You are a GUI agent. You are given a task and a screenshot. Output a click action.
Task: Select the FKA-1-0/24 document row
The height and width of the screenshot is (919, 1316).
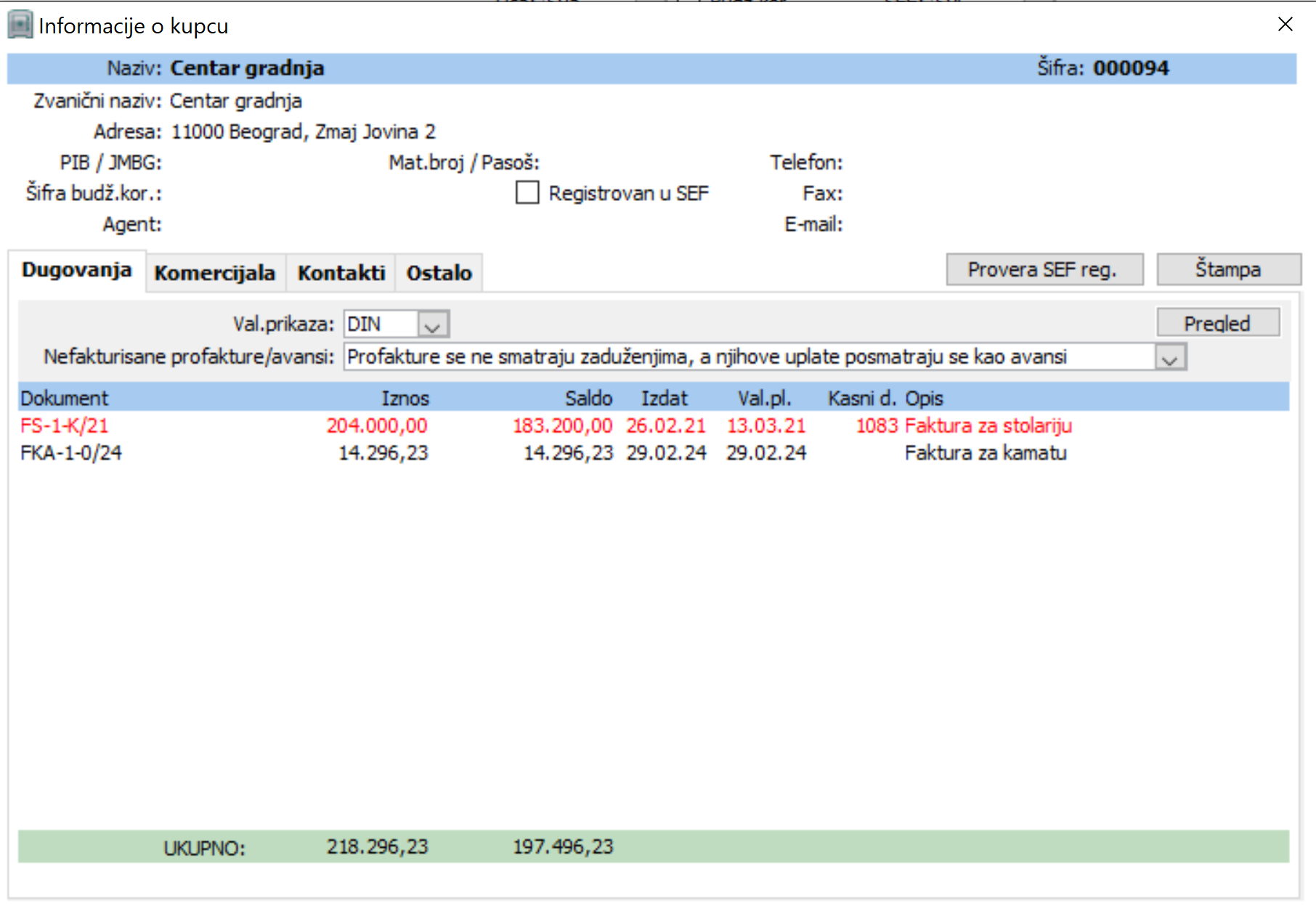coord(70,453)
